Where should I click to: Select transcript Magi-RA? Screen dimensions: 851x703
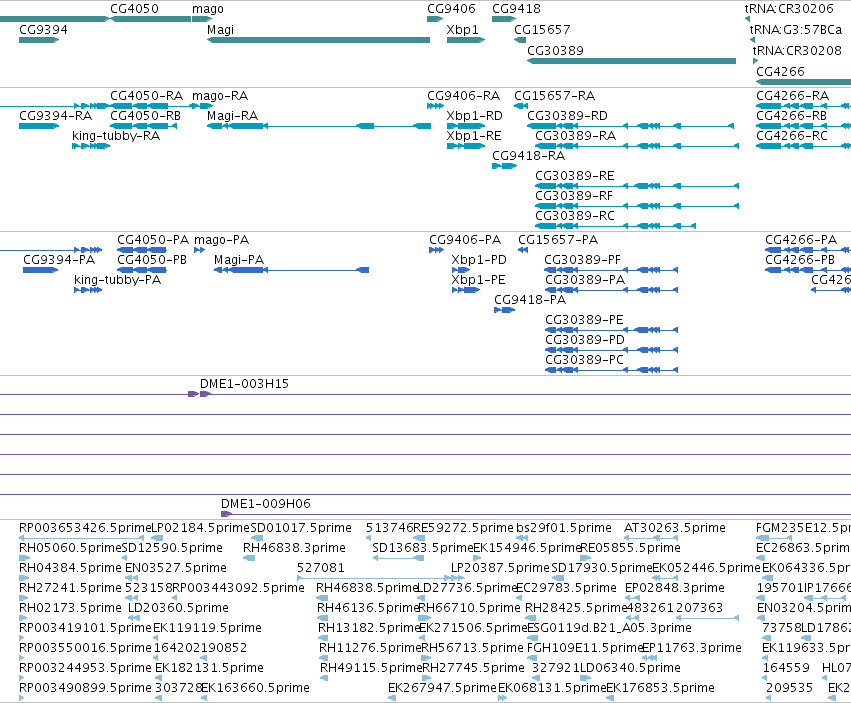[319, 126]
